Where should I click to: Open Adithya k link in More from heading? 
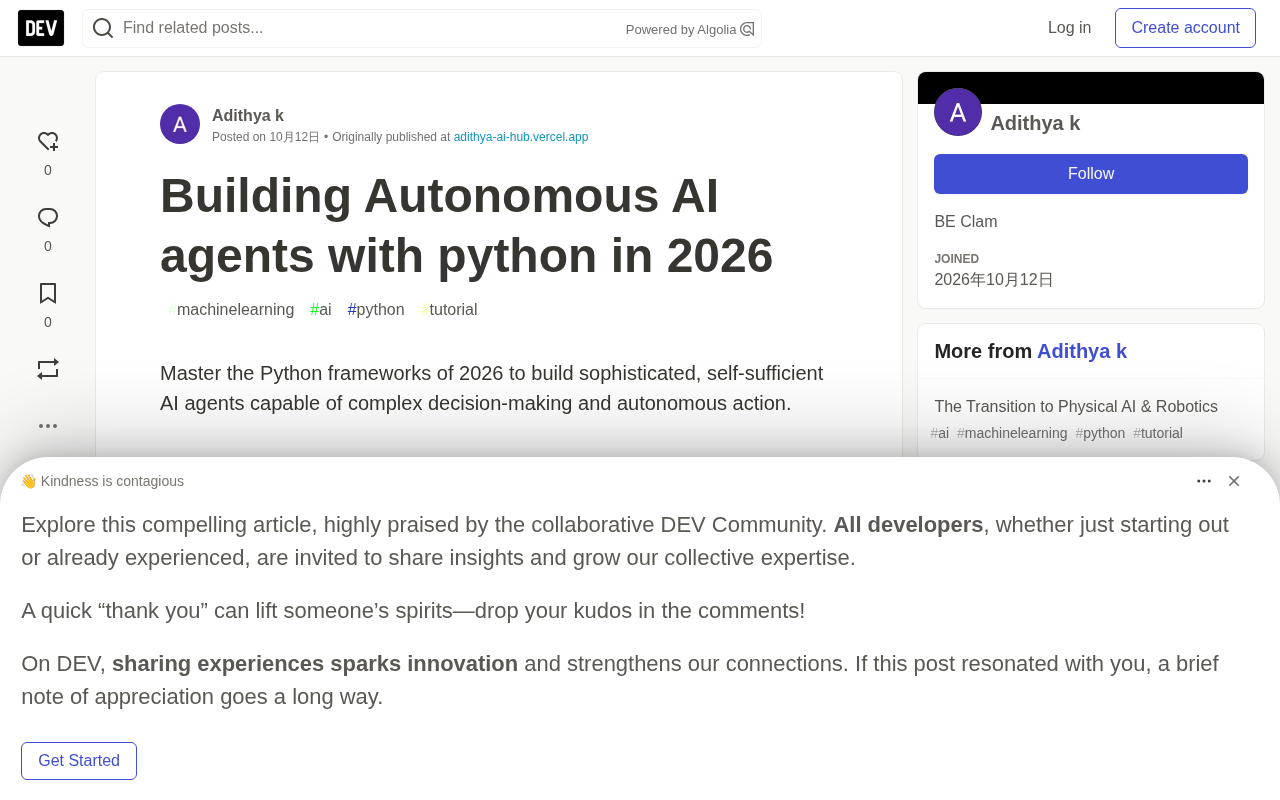tap(1082, 351)
